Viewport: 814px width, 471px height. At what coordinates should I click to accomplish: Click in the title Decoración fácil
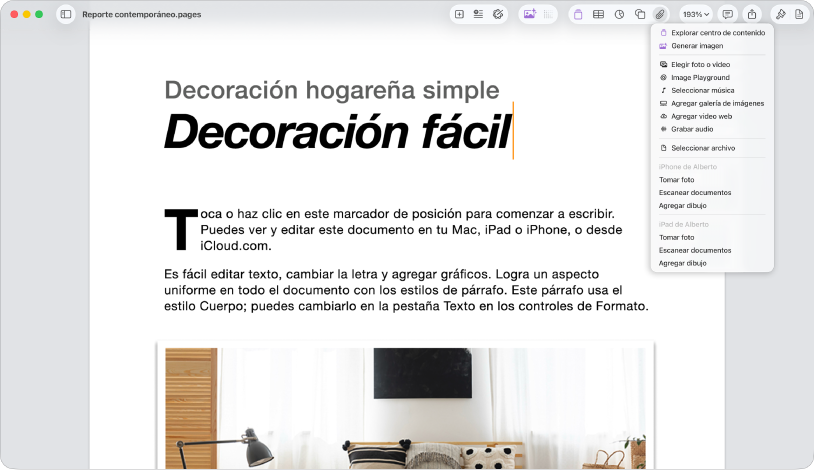click(338, 131)
